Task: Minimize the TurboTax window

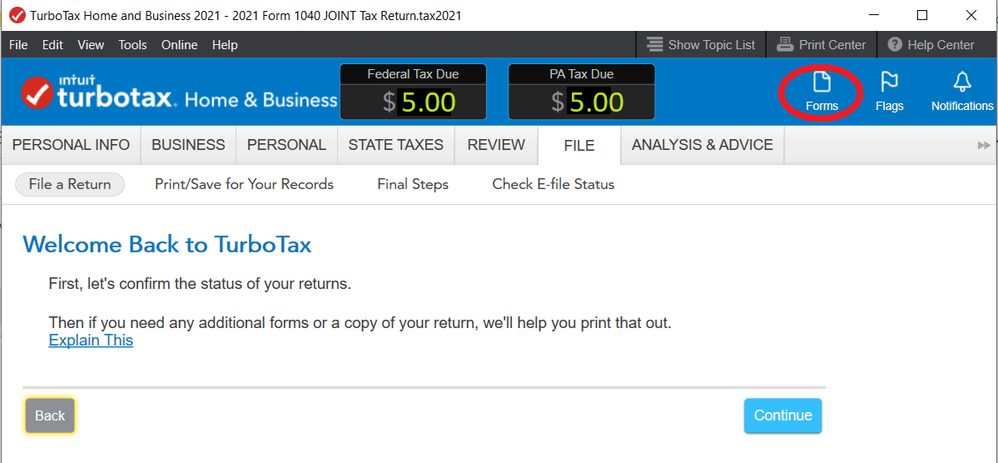Action: (872, 15)
